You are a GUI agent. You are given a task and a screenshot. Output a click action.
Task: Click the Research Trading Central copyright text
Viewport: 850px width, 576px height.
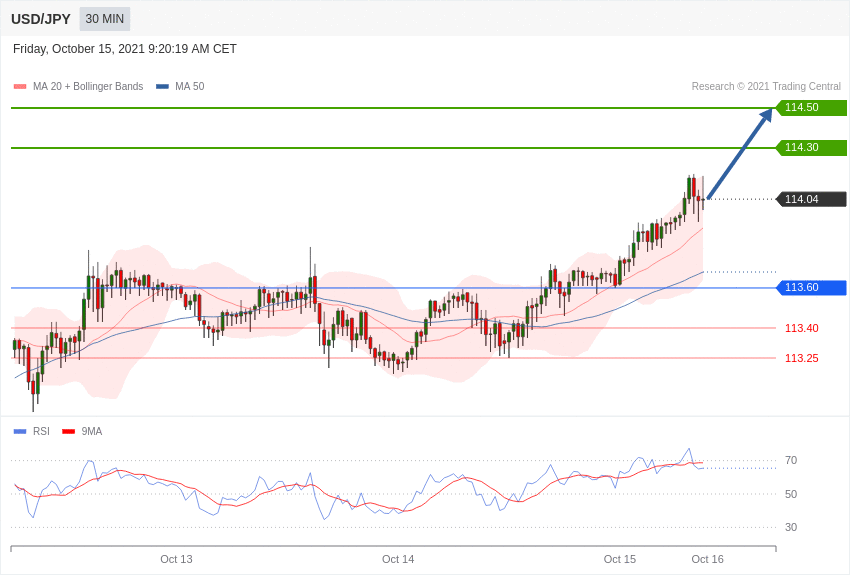click(x=766, y=87)
